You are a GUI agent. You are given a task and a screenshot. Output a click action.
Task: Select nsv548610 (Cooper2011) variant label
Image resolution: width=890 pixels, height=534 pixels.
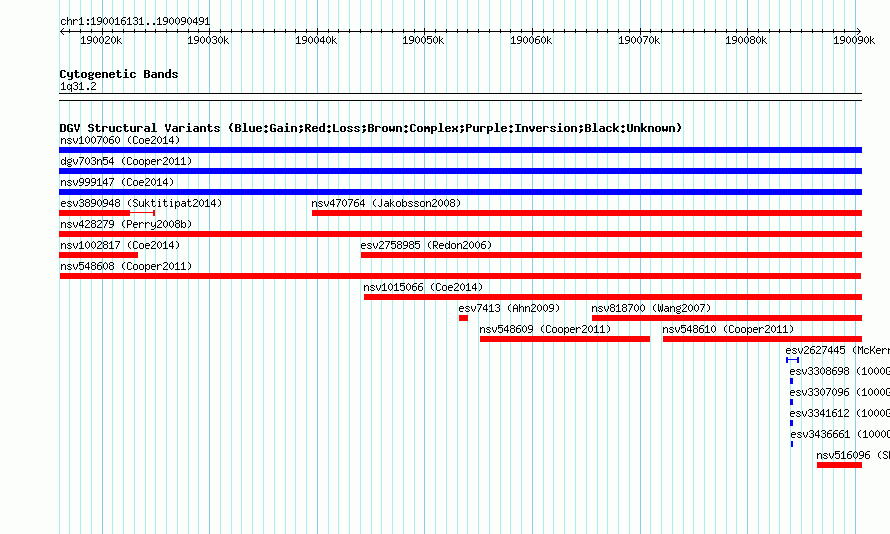click(728, 329)
